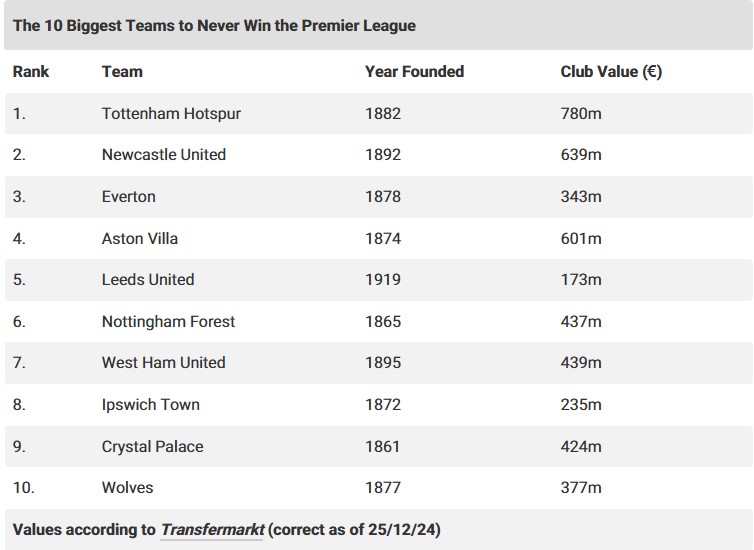Screen dimensions: 754x550
Task: Click the Crystal Palace team cell
Action: [152, 447]
